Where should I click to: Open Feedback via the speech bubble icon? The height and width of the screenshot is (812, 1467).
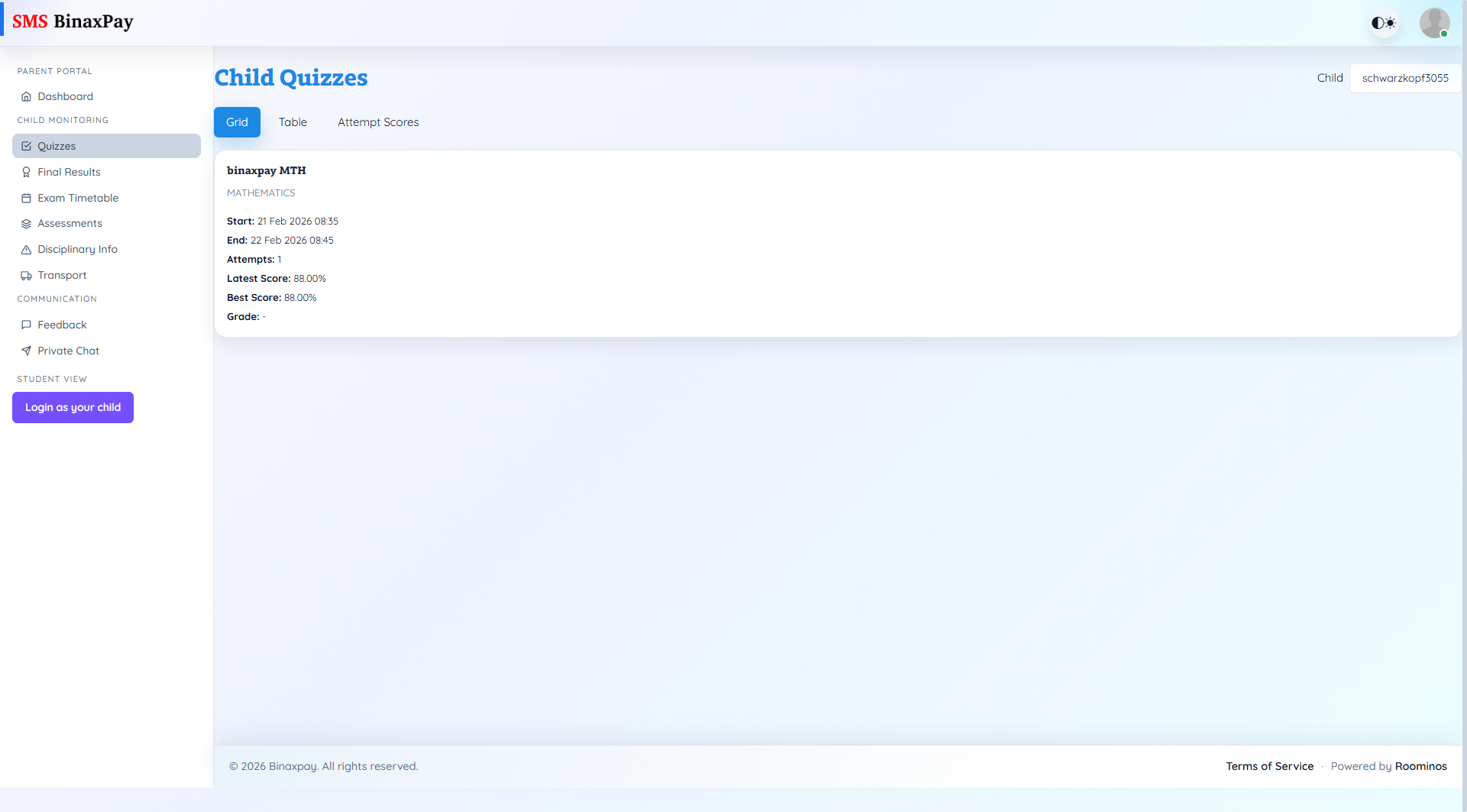coord(27,325)
